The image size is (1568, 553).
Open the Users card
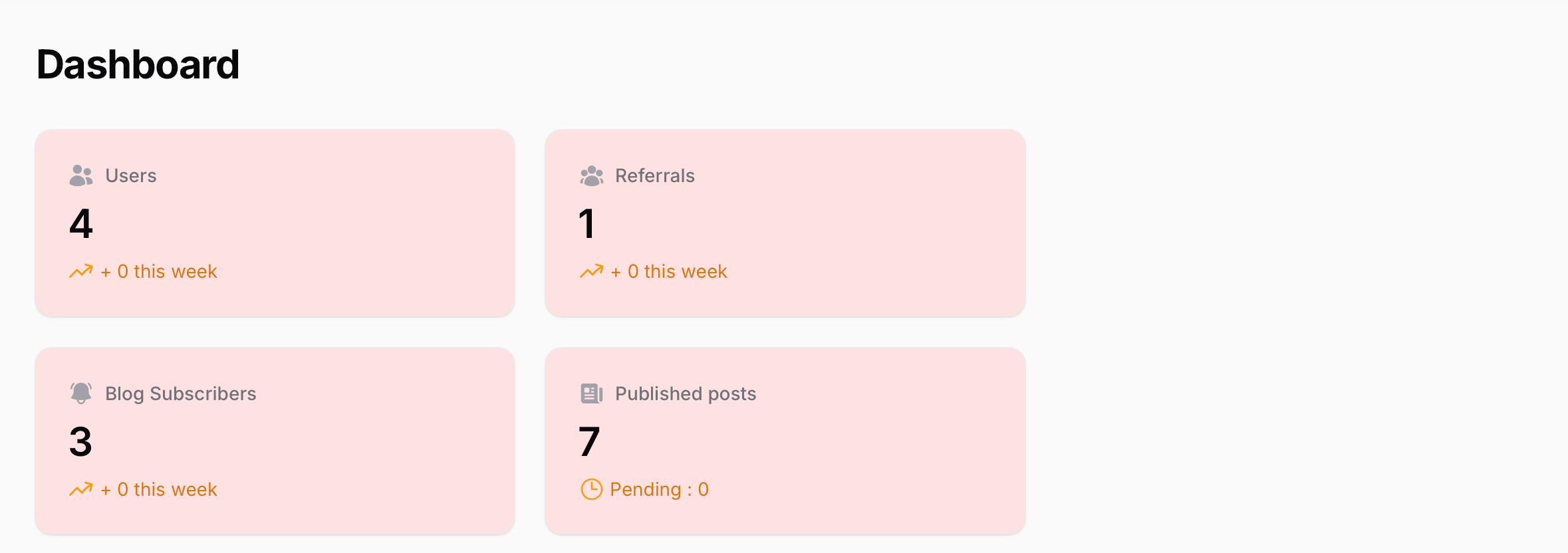[275, 223]
